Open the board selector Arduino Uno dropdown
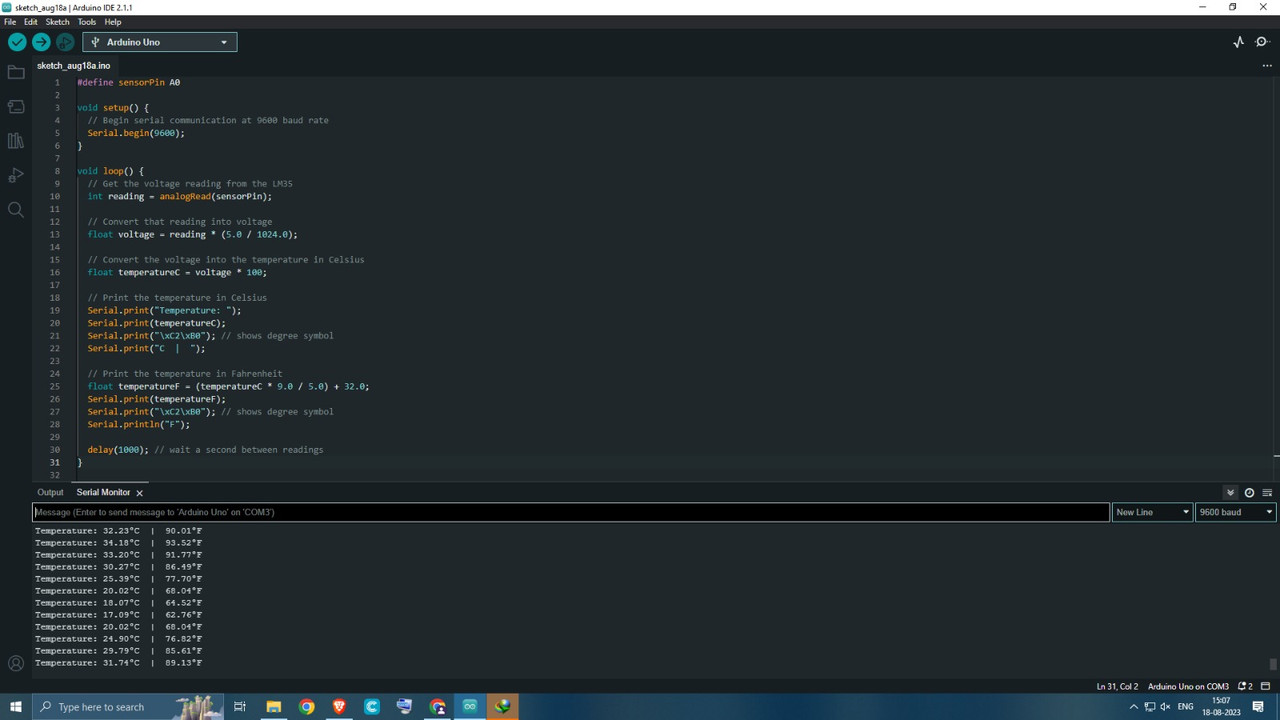The height and width of the screenshot is (720, 1280). pos(160,42)
